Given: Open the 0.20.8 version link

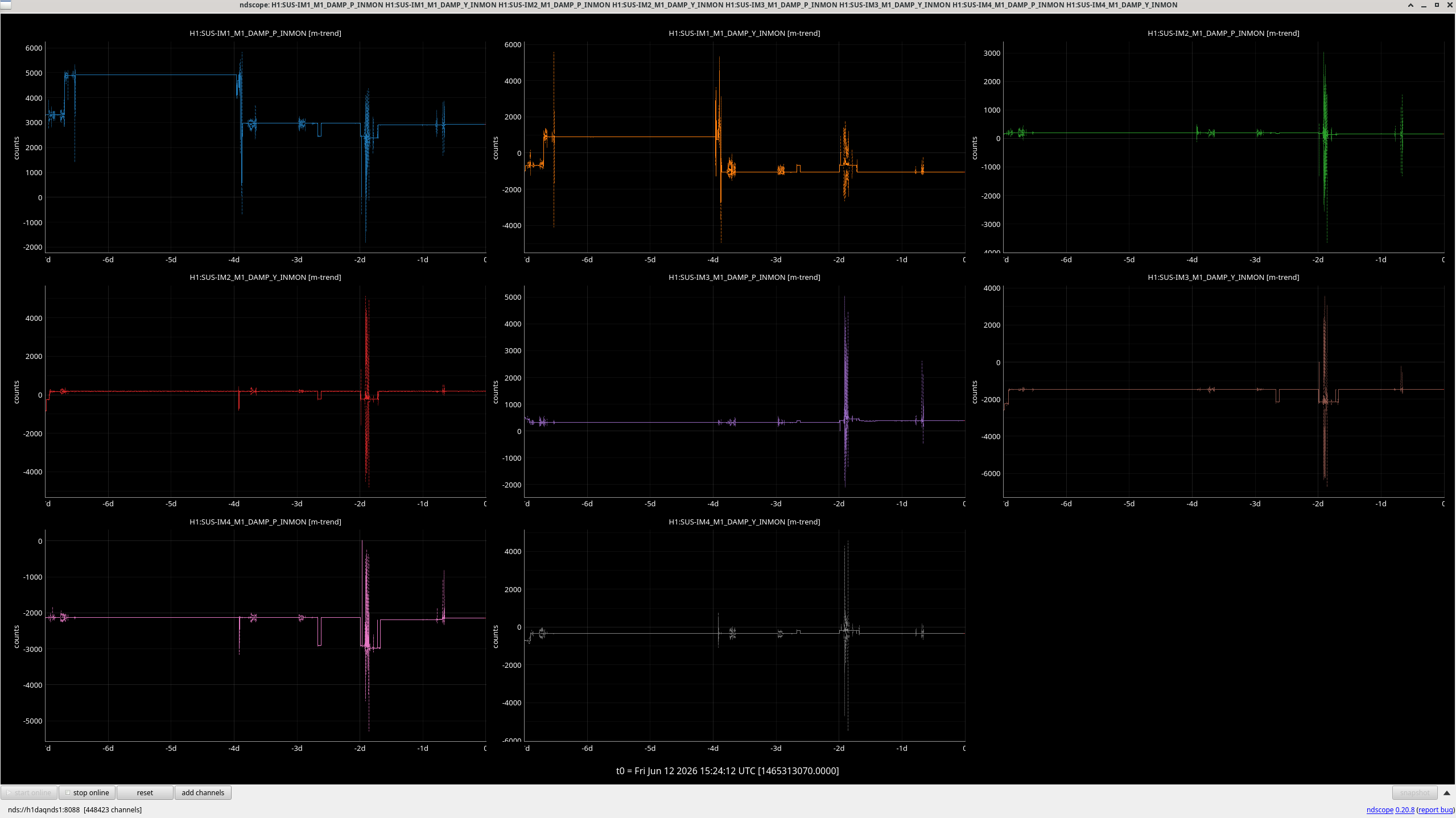Looking at the screenshot, I should coord(1405,809).
